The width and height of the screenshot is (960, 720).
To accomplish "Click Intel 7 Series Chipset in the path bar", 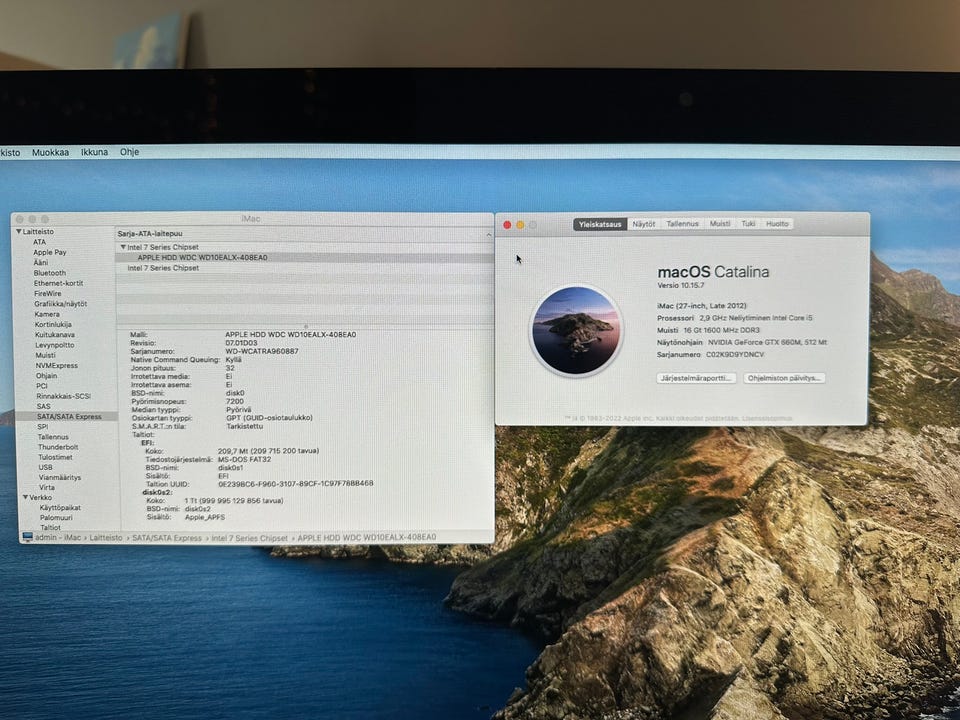I will 249,538.
